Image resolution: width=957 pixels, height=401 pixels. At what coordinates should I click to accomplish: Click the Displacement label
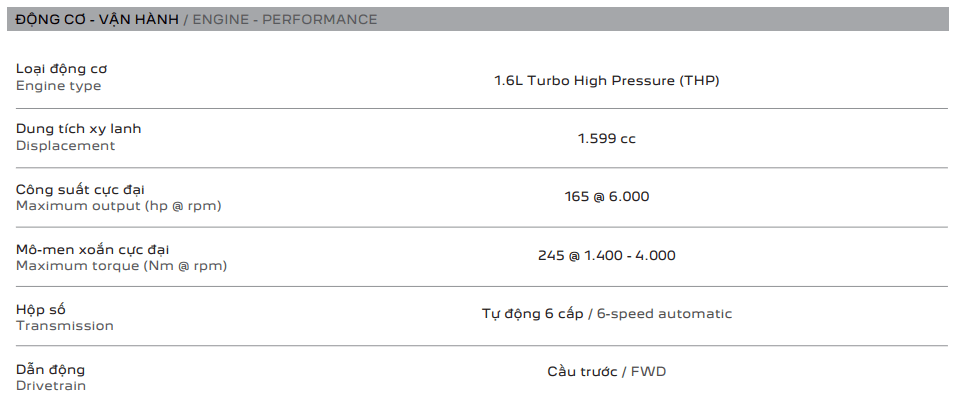click(65, 146)
